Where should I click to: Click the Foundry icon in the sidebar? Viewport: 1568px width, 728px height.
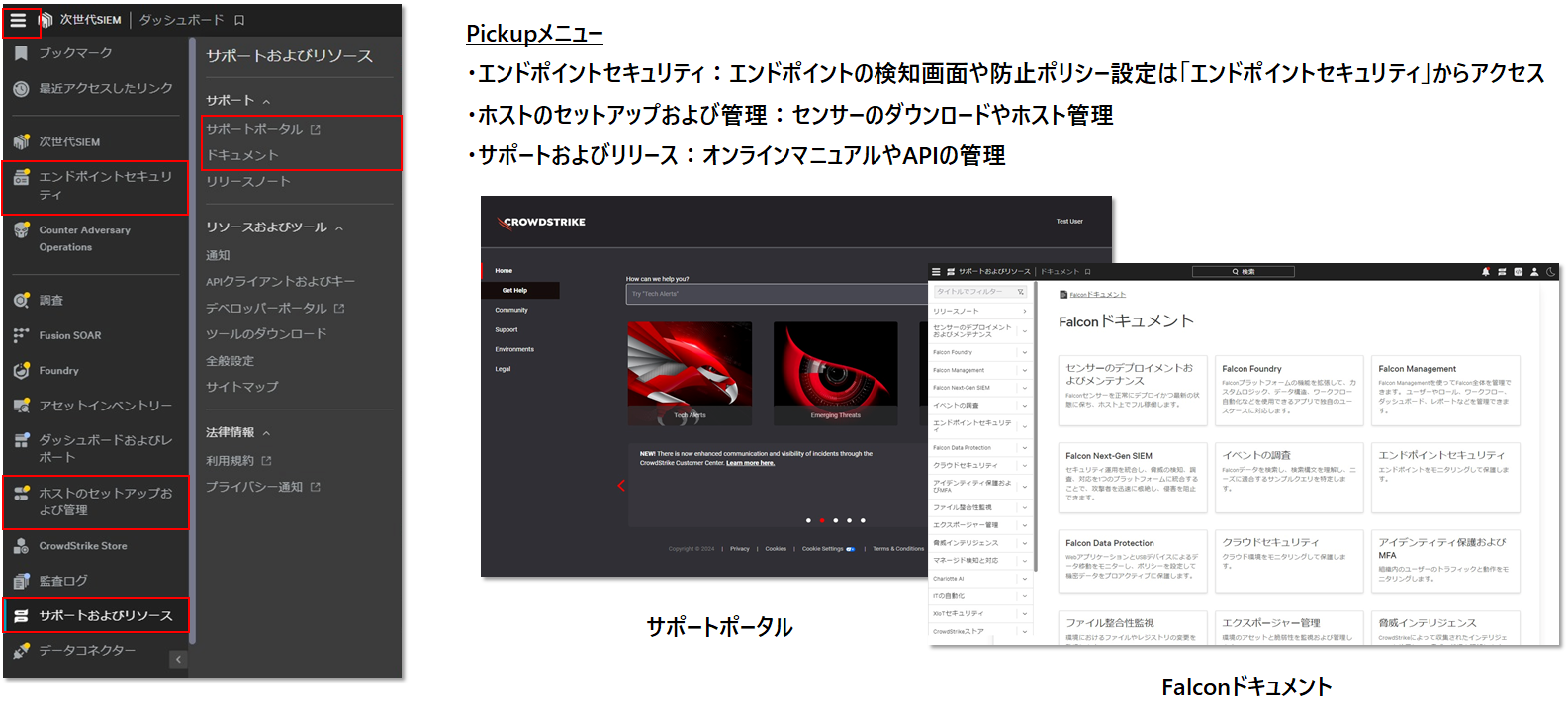click(x=21, y=371)
